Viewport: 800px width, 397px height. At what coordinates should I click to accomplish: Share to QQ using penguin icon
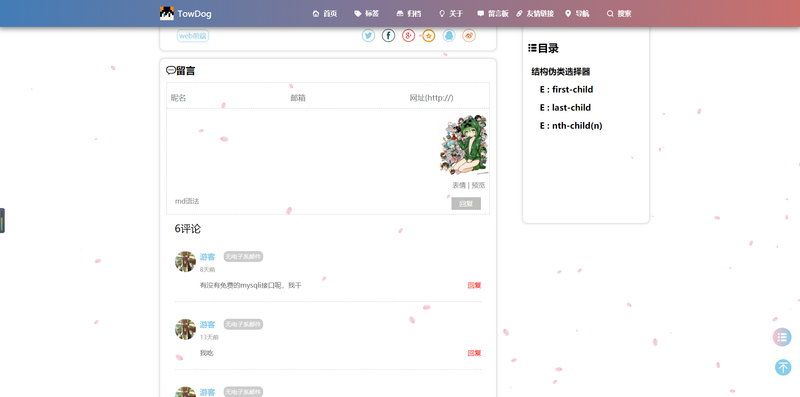click(449, 36)
